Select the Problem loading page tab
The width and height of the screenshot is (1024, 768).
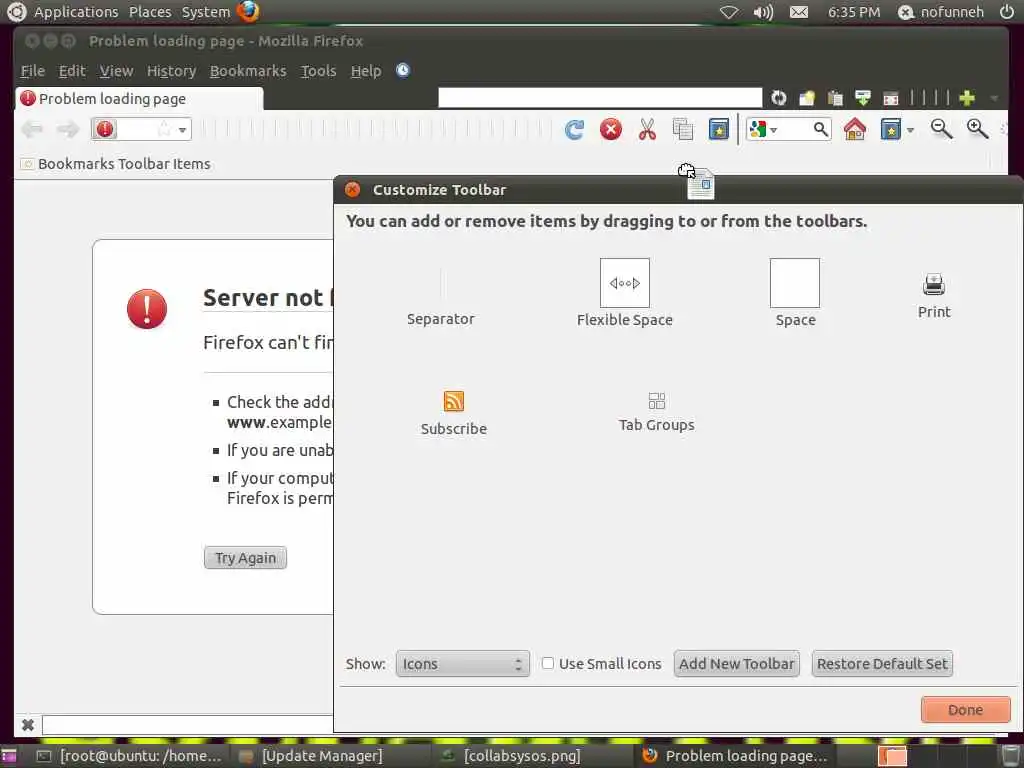tap(139, 99)
